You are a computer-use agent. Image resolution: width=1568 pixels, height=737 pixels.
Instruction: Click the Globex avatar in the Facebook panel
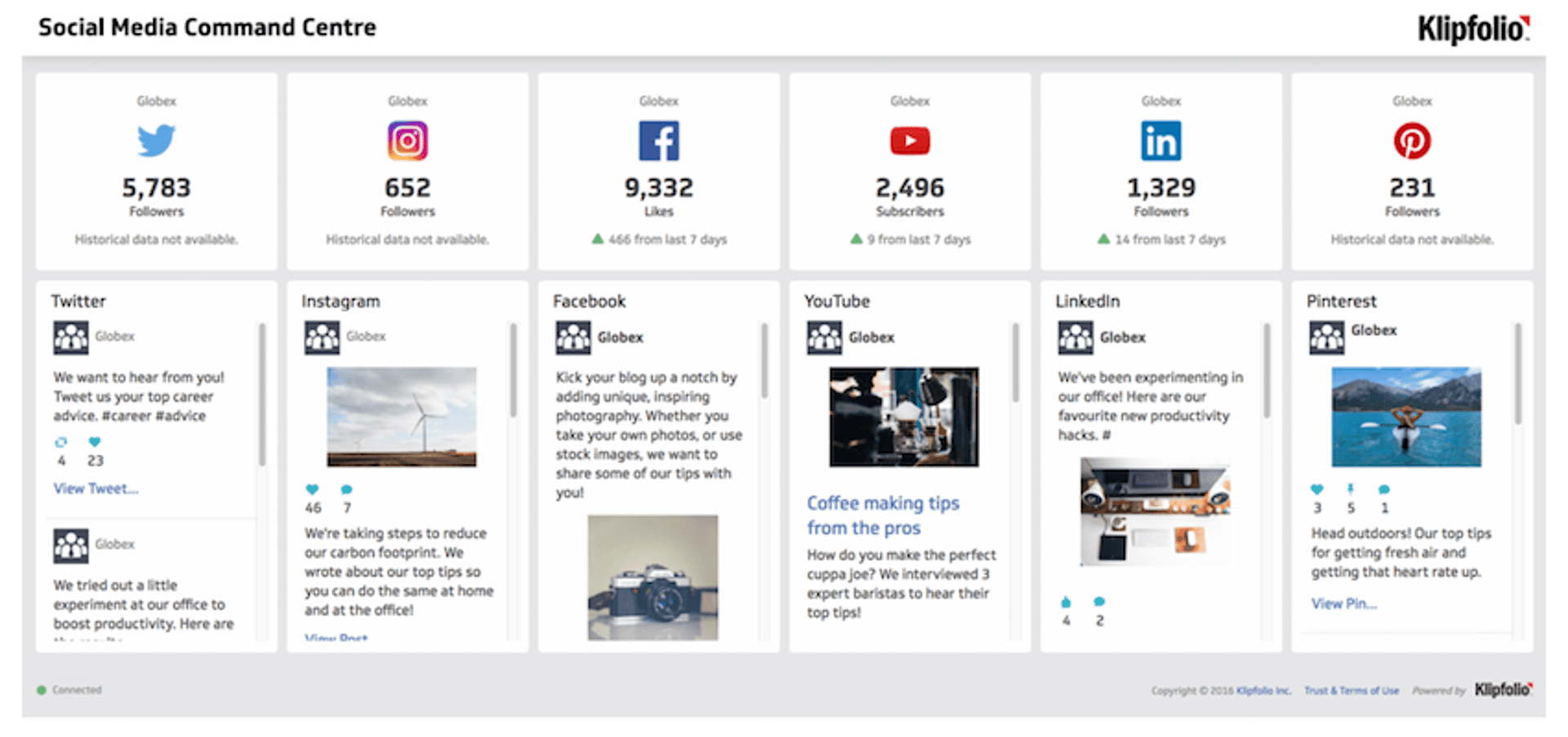(x=573, y=336)
